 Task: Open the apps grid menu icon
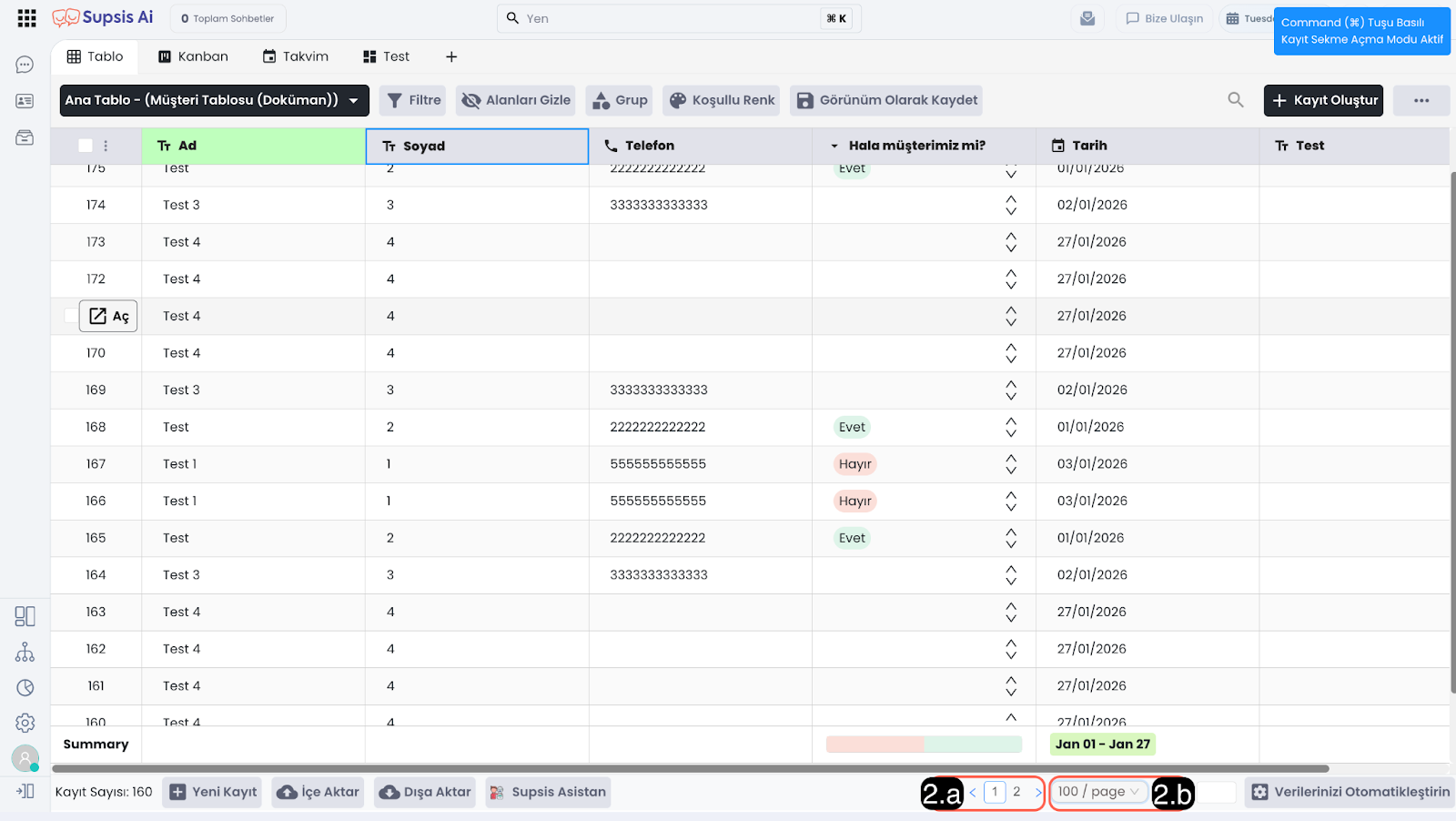coord(26,18)
